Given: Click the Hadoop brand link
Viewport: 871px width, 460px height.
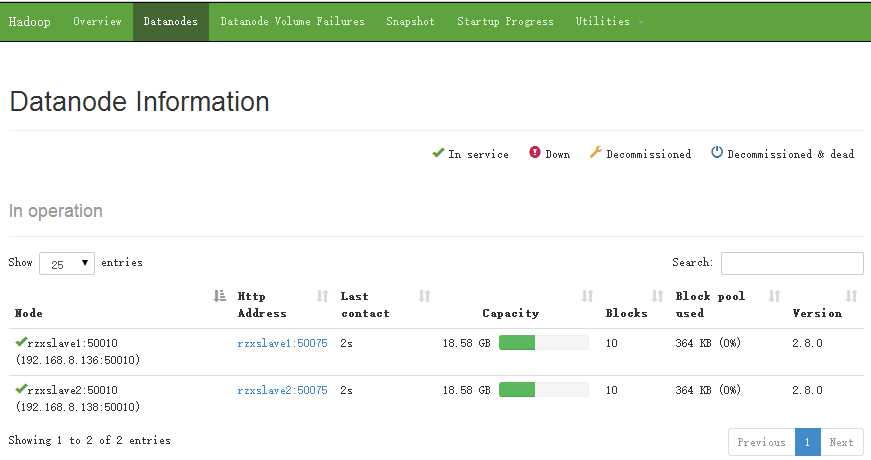Looking at the screenshot, I should click(29, 22).
